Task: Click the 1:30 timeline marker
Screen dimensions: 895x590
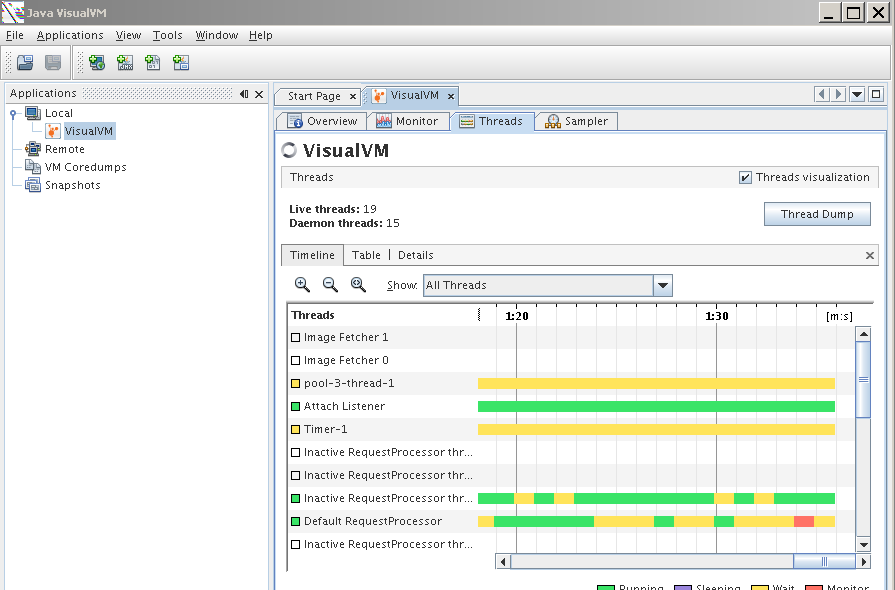Action: pos(717,316)
